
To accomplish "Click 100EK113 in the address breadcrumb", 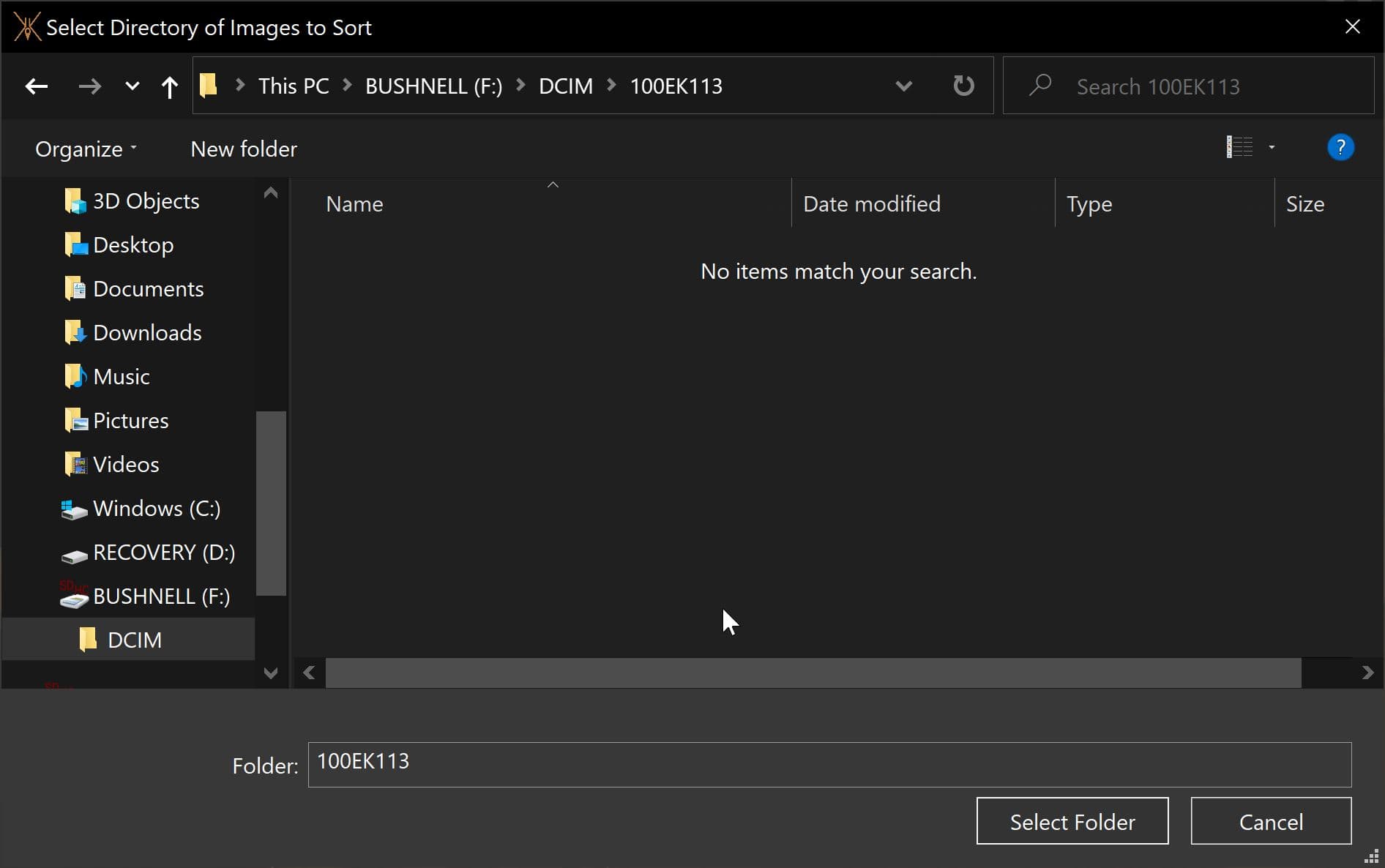I will (x=676, y=86).
